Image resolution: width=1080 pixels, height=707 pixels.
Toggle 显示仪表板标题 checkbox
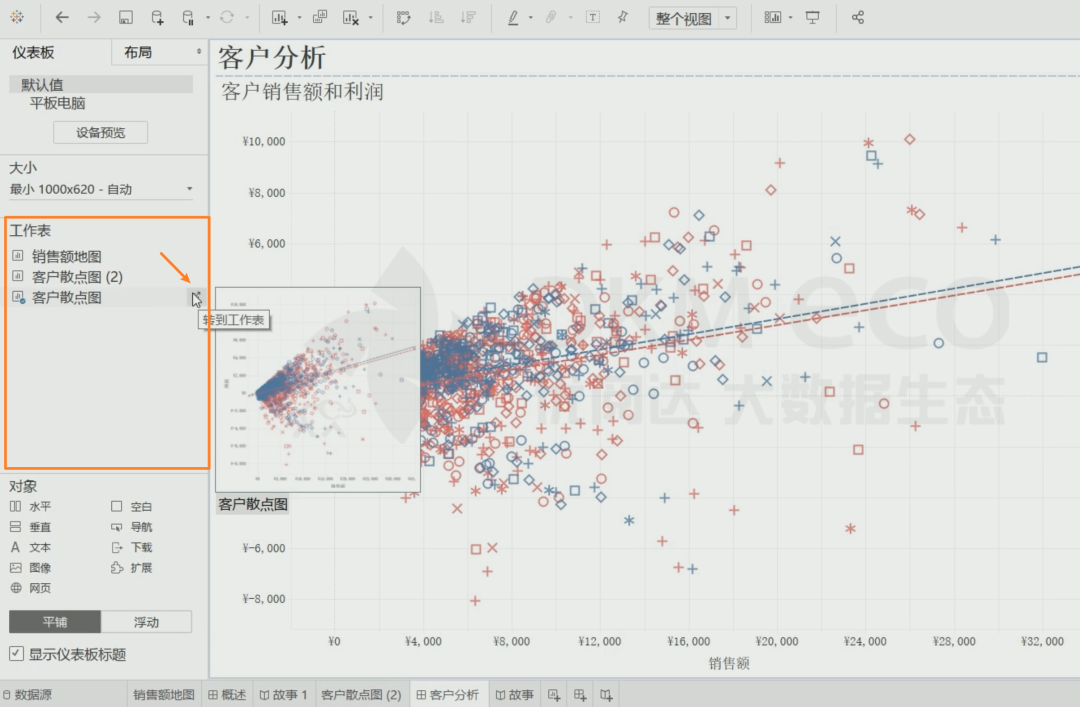click(16, 654)
